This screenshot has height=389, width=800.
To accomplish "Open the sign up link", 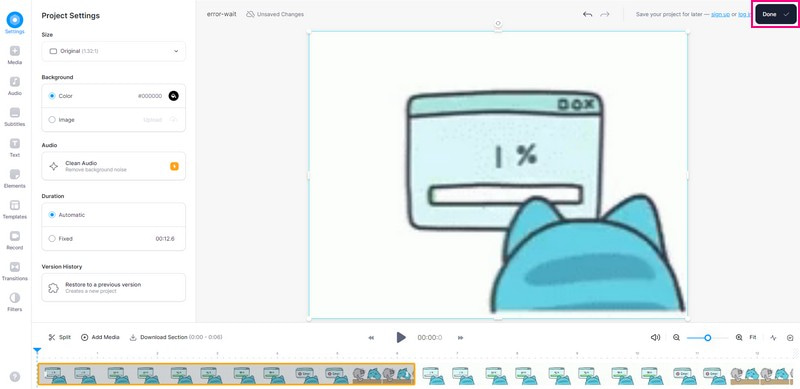I will pyautogui.click(x=720, y=14).
